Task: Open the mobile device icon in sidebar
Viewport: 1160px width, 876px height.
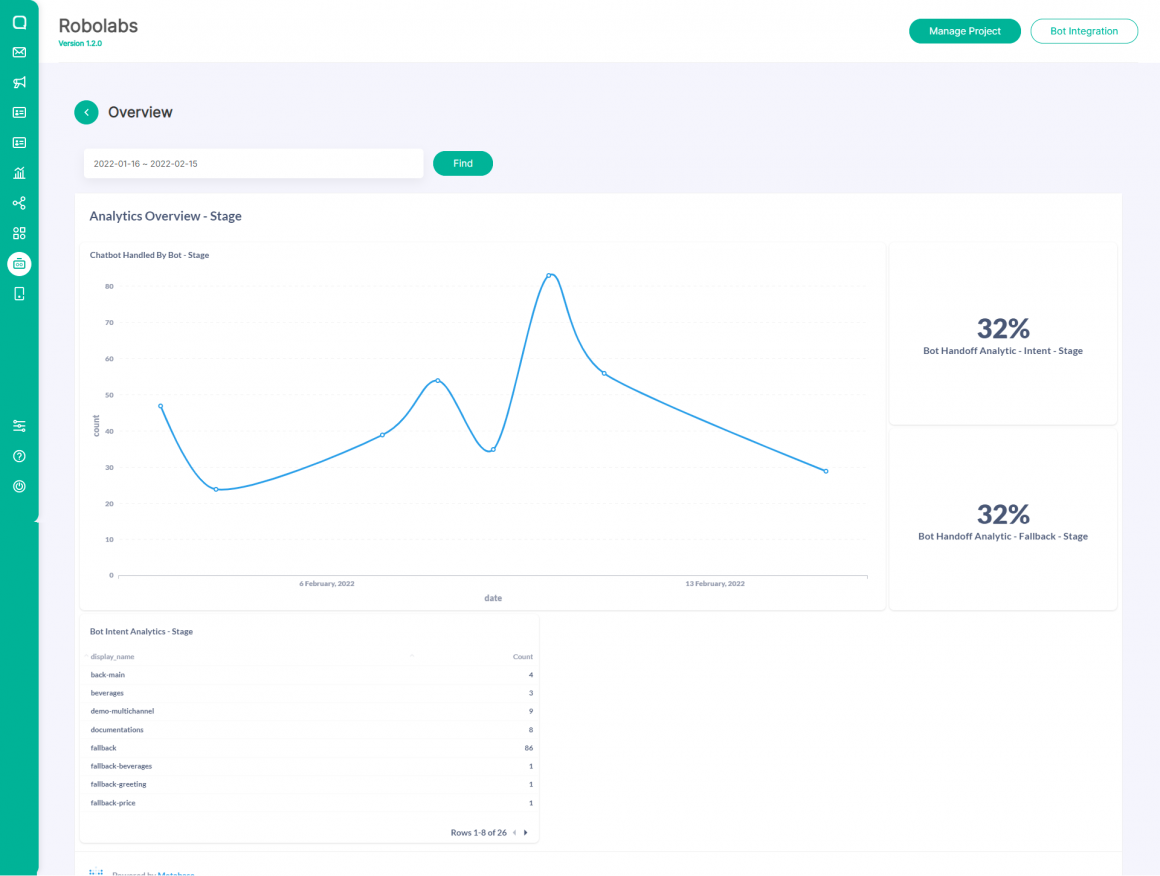Action: click(18, 293)
